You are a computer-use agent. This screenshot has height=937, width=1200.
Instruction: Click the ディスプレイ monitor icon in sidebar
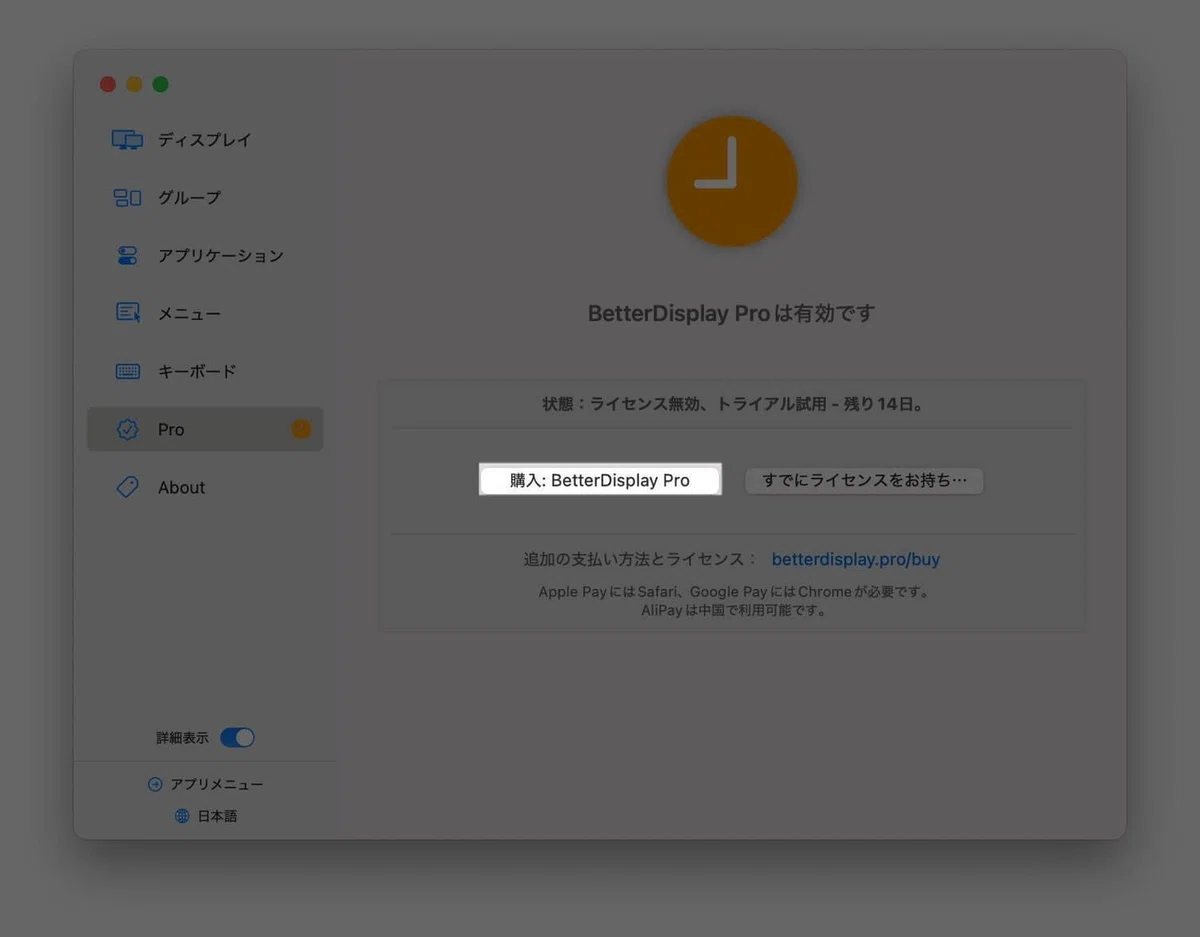127,140
